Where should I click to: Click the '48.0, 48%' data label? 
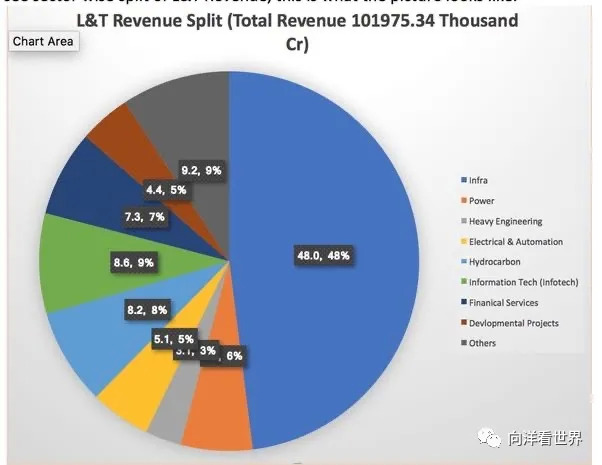click(x=323, y=255)
